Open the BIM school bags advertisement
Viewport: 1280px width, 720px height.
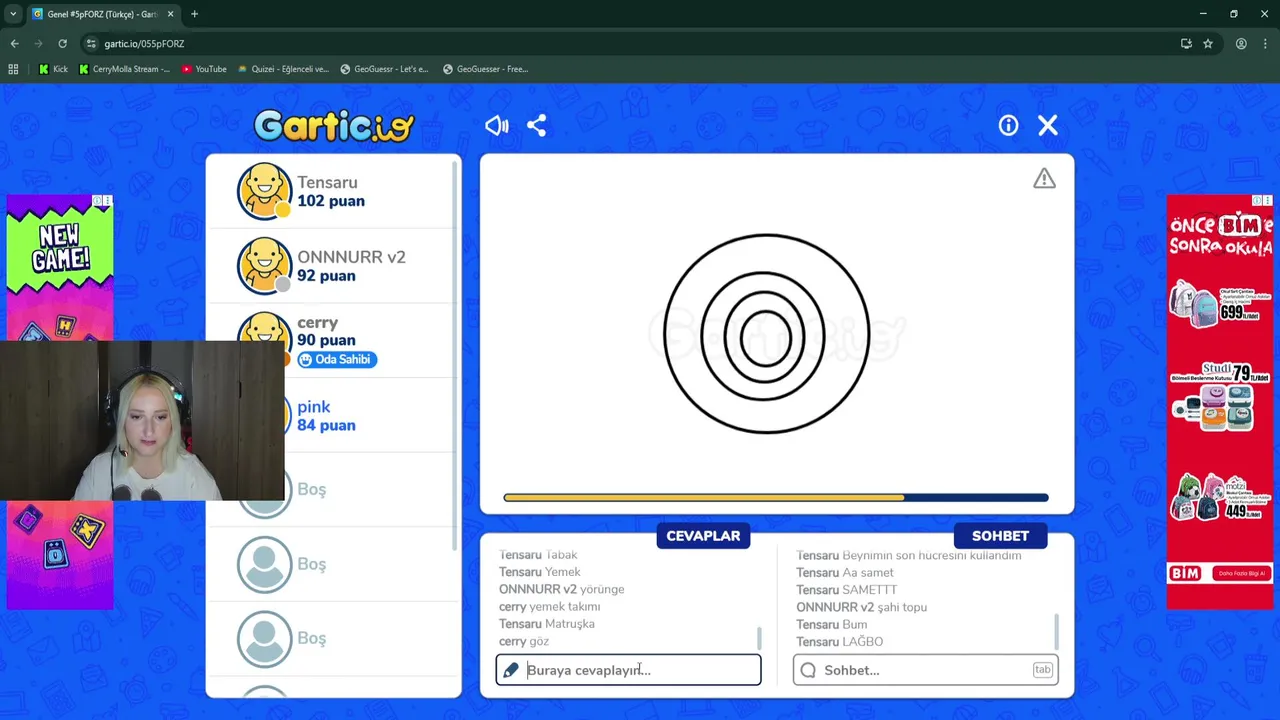coord(1219,402)
